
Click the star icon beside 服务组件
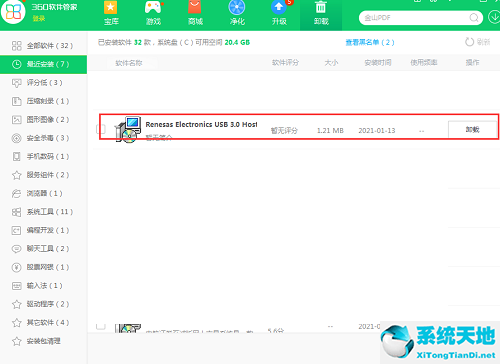point(16,175)
